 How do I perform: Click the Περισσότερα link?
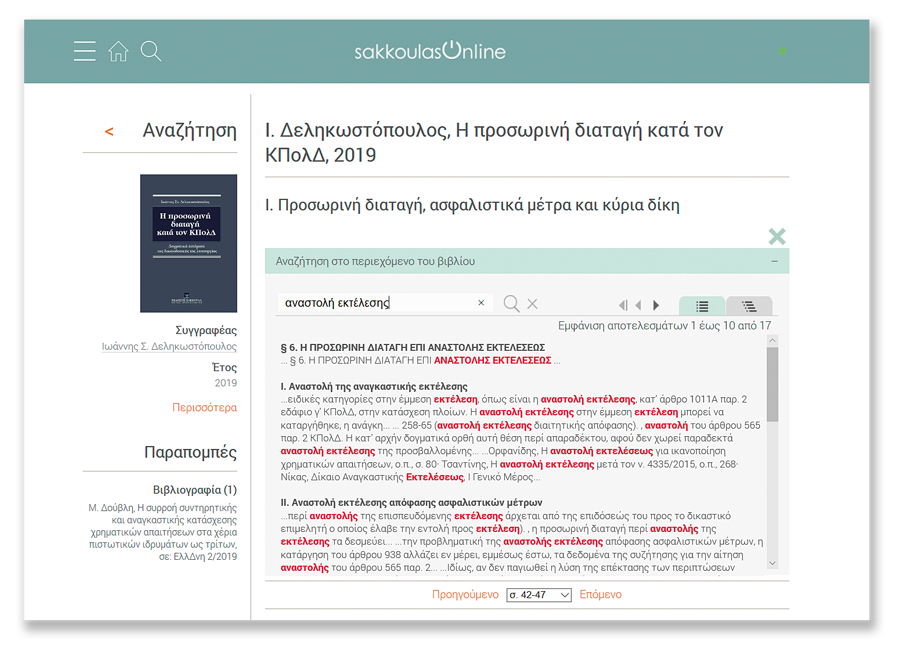204,408
